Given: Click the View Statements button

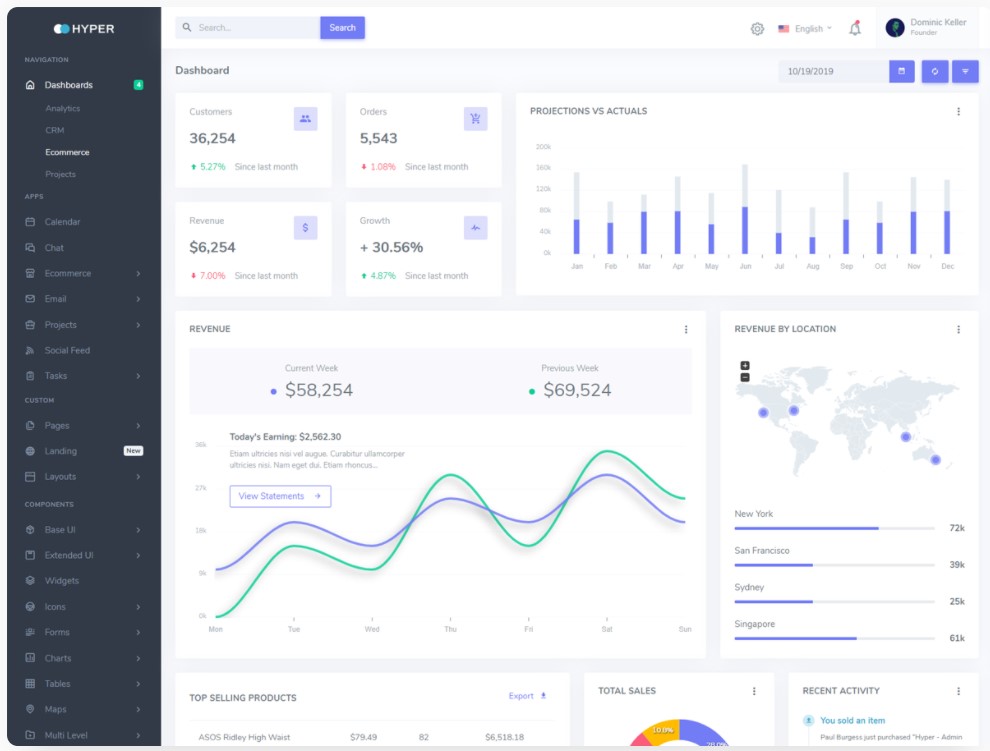Looking at the screenshot, I should pyautogui.click(x=280, y=496).
